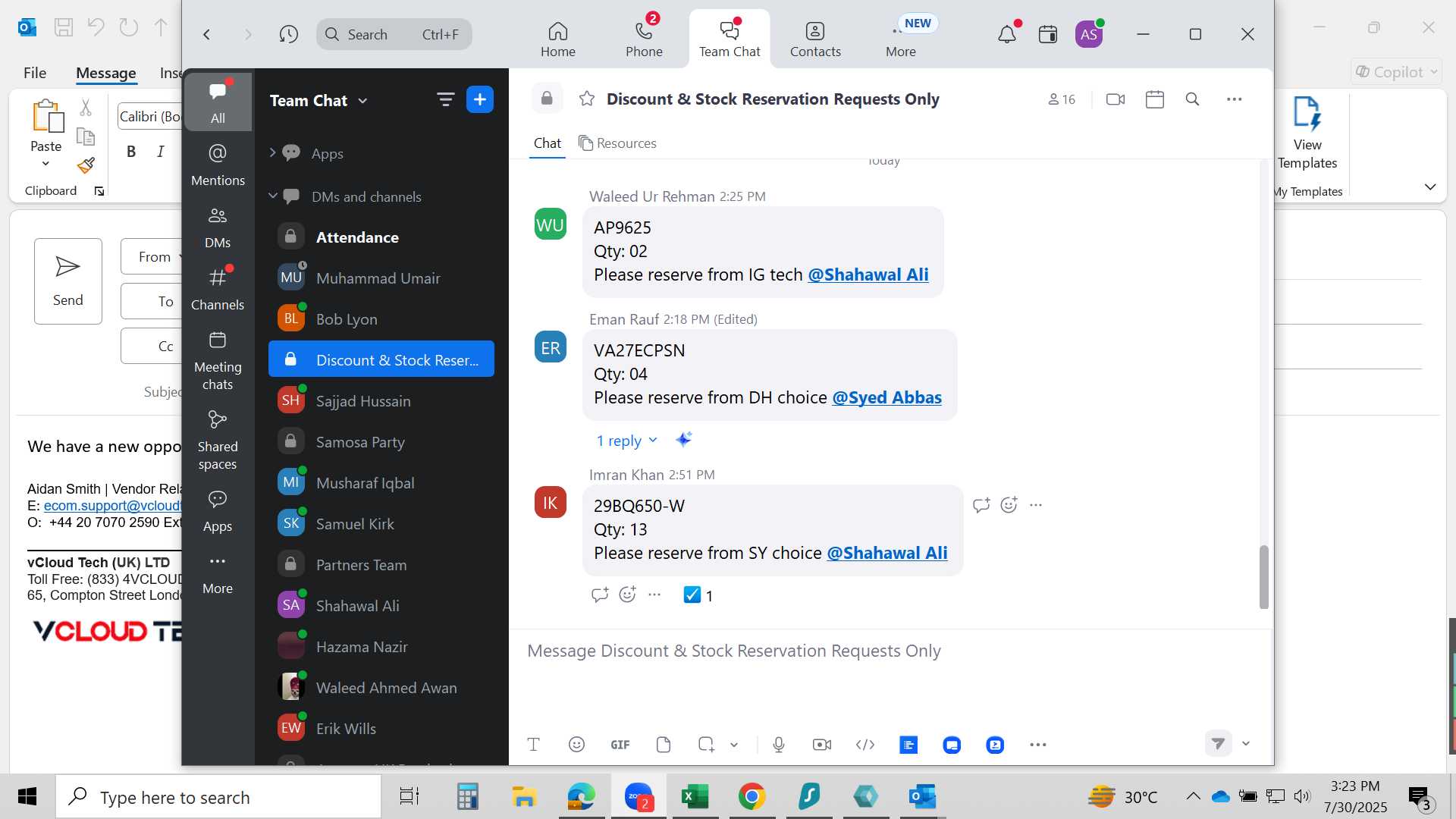The height and width of the screenshot is (819, 1456).
Task: Open chat with Bob Lyon
Action: pos(381,319)
